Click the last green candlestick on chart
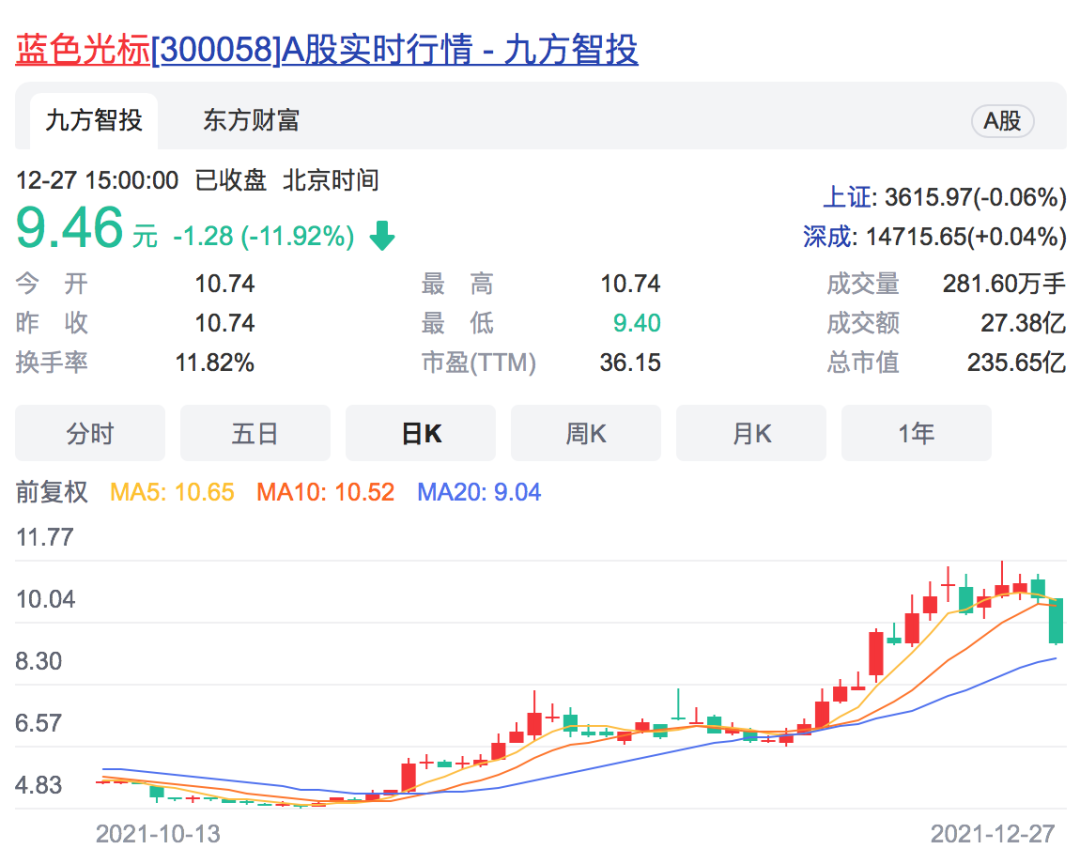This screenshot has height=849, width=1080. click(1056, 621)
